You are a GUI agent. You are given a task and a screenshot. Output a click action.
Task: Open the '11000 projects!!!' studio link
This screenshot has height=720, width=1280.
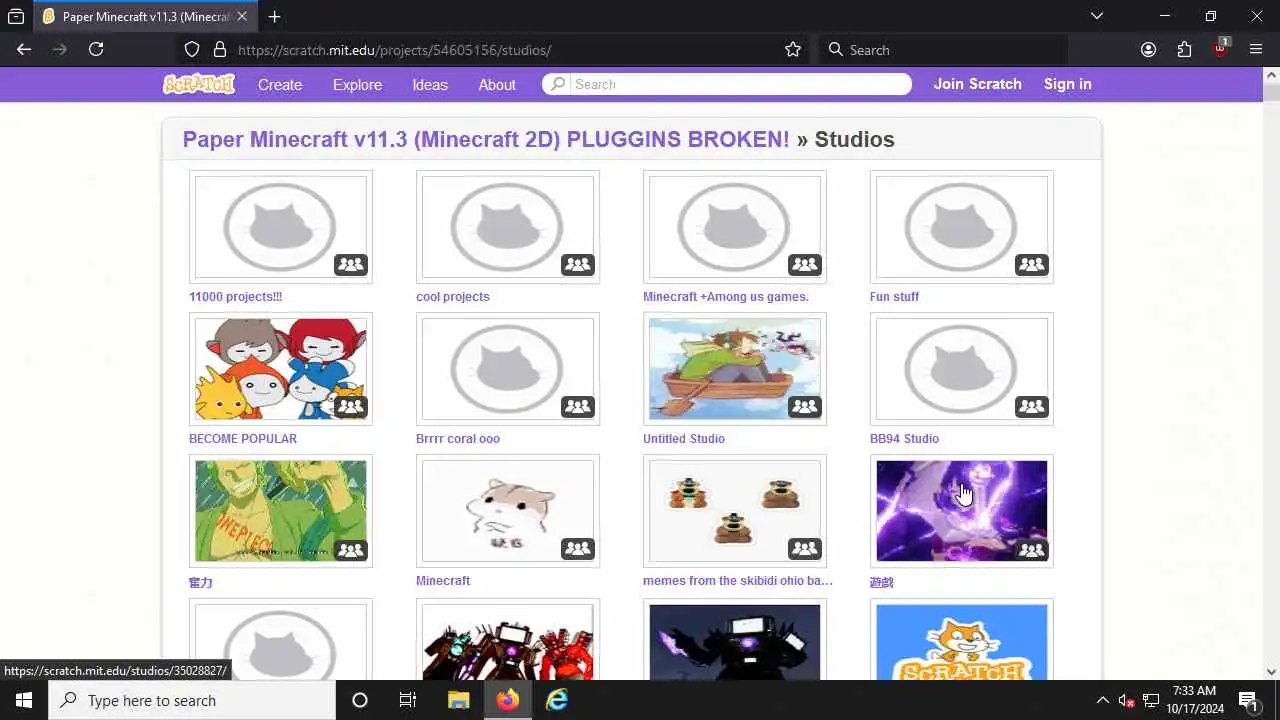(236, 297)
